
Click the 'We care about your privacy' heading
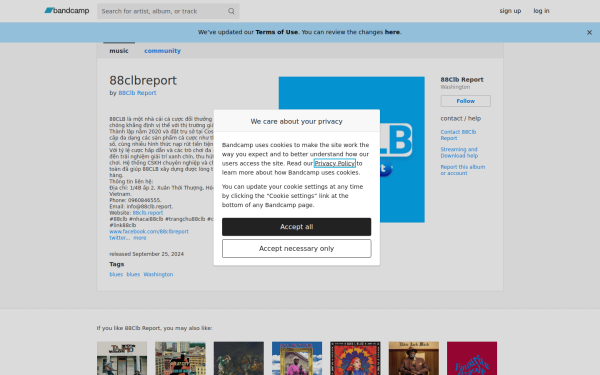[x=296, y=121]
